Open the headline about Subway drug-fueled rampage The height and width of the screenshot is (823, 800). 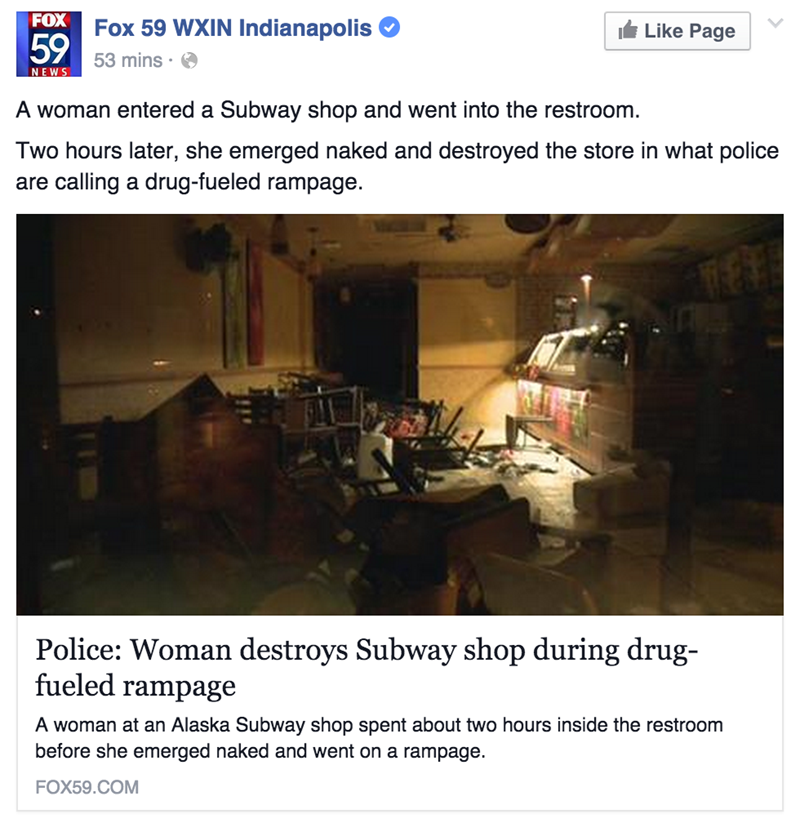tap(366, 667)
